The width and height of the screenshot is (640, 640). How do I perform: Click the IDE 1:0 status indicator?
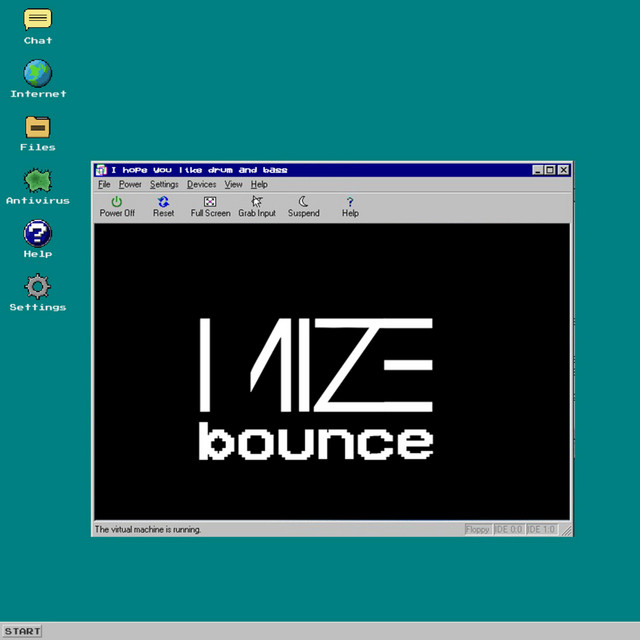click(541, 529)
